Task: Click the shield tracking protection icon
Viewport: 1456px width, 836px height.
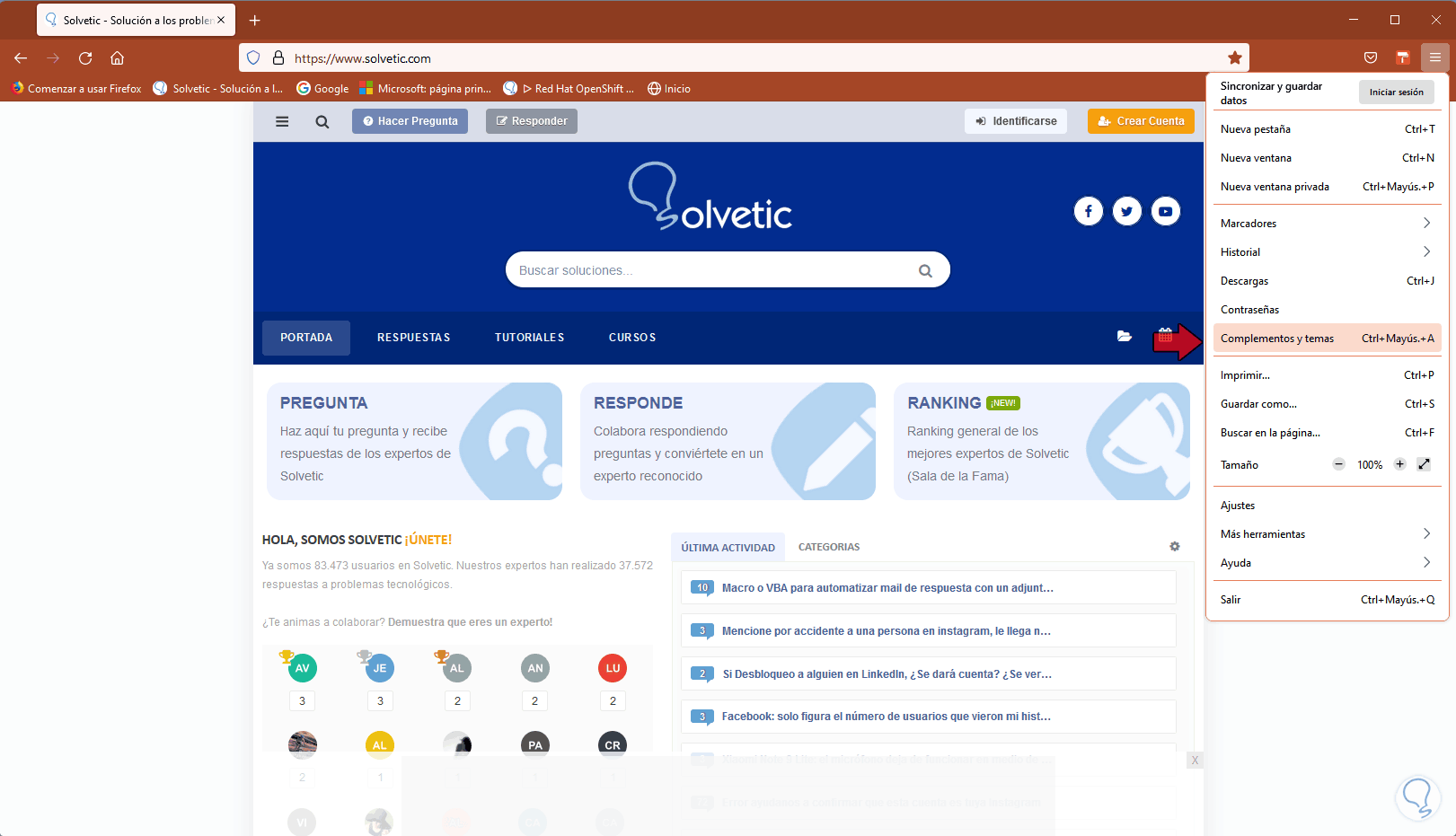Action: 253,58
